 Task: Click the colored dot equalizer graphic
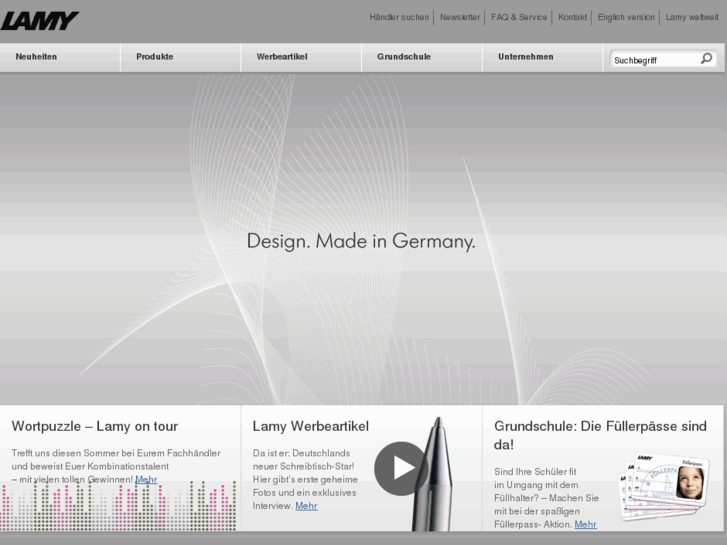[118, 506]
